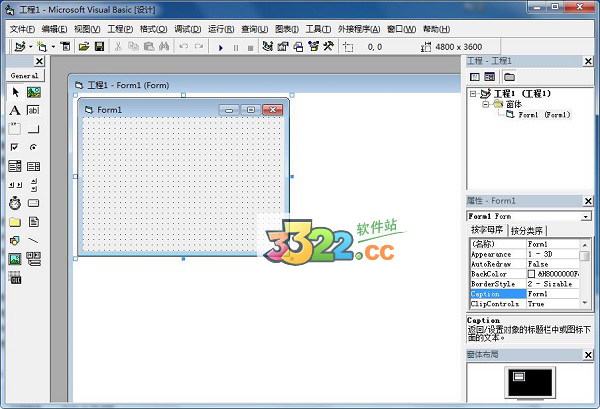Select the DriveListBox control tool
The height and width of the screenshot is (409, 600).
point(34,203)
